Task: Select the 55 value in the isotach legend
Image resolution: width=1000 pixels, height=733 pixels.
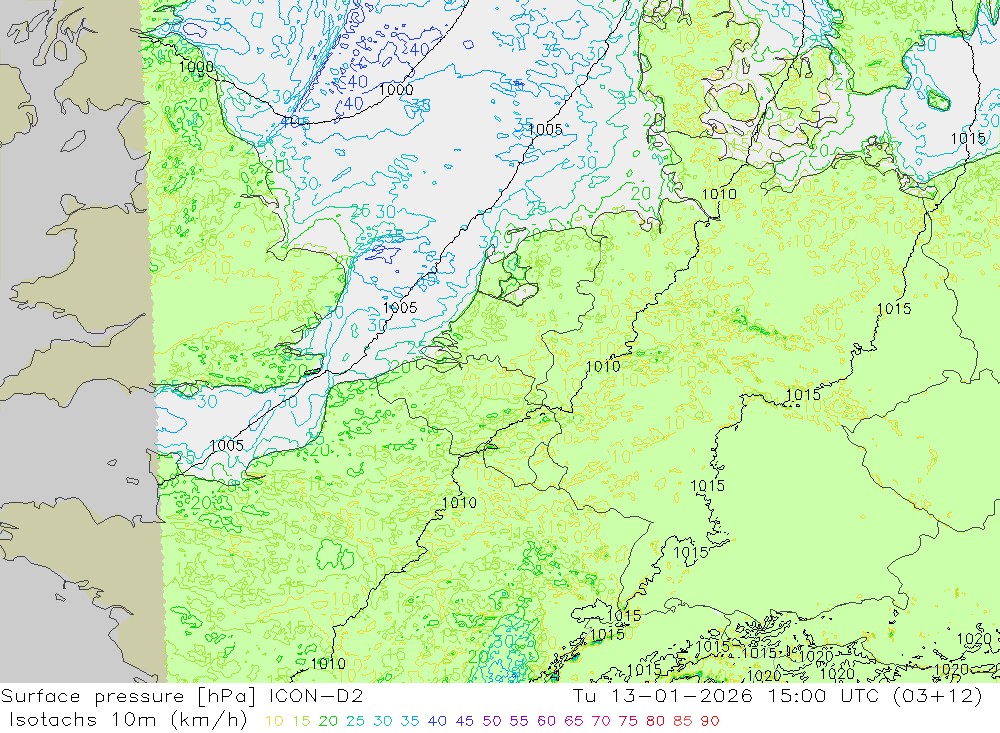Action: (x=519, y=721)
